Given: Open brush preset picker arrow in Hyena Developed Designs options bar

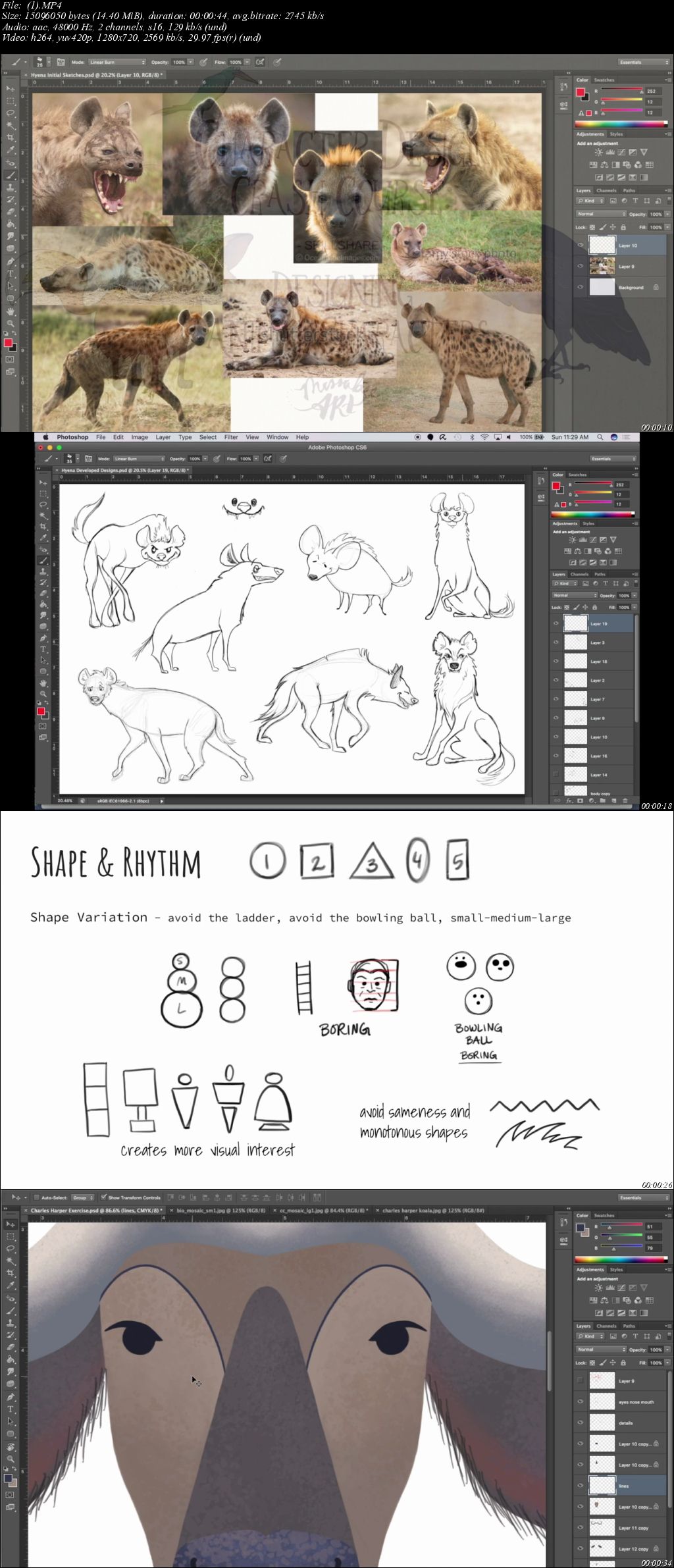Looking at the screenshot, I should (78, 459).
